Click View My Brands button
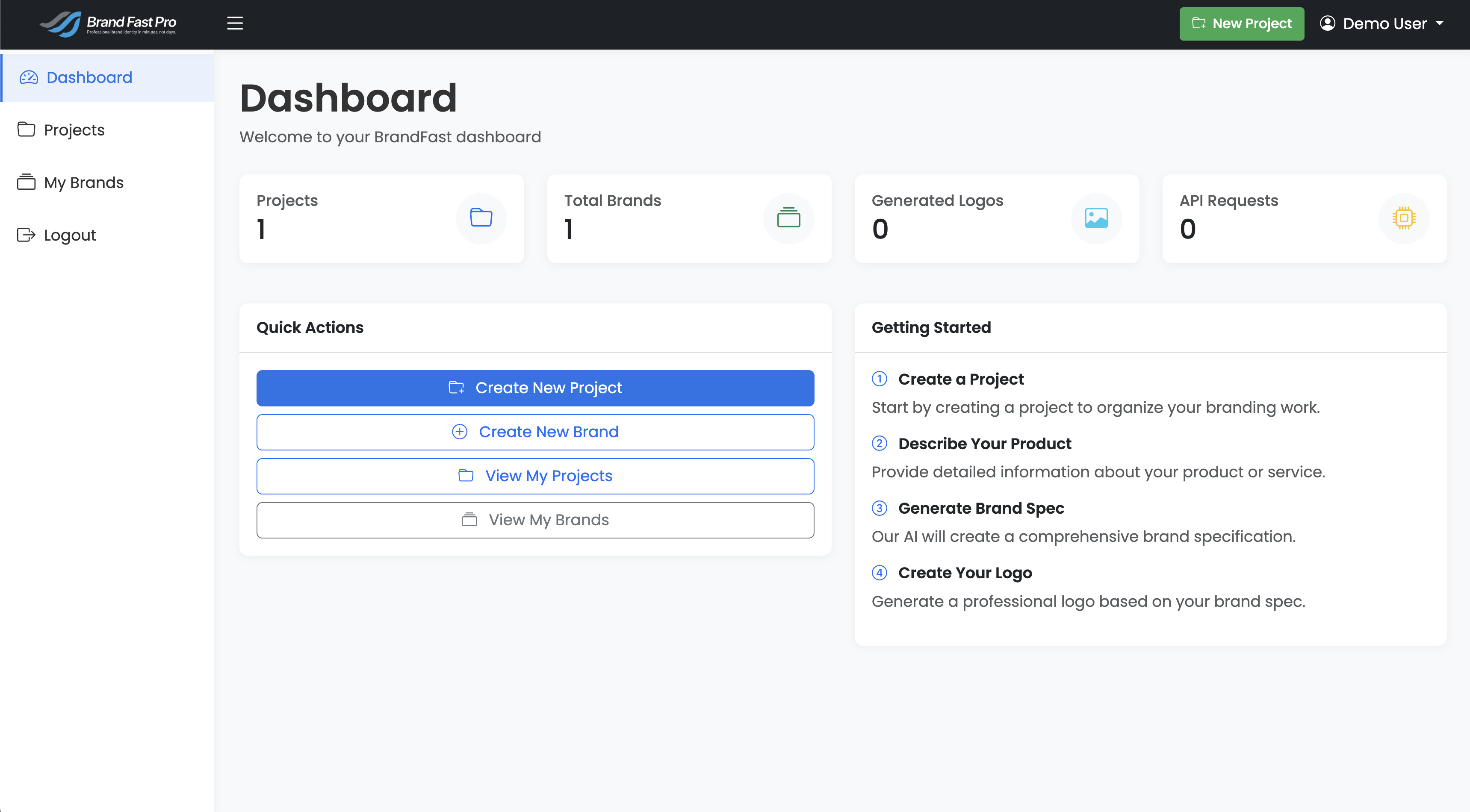1470x812 pixels. (x=535, y=520)
